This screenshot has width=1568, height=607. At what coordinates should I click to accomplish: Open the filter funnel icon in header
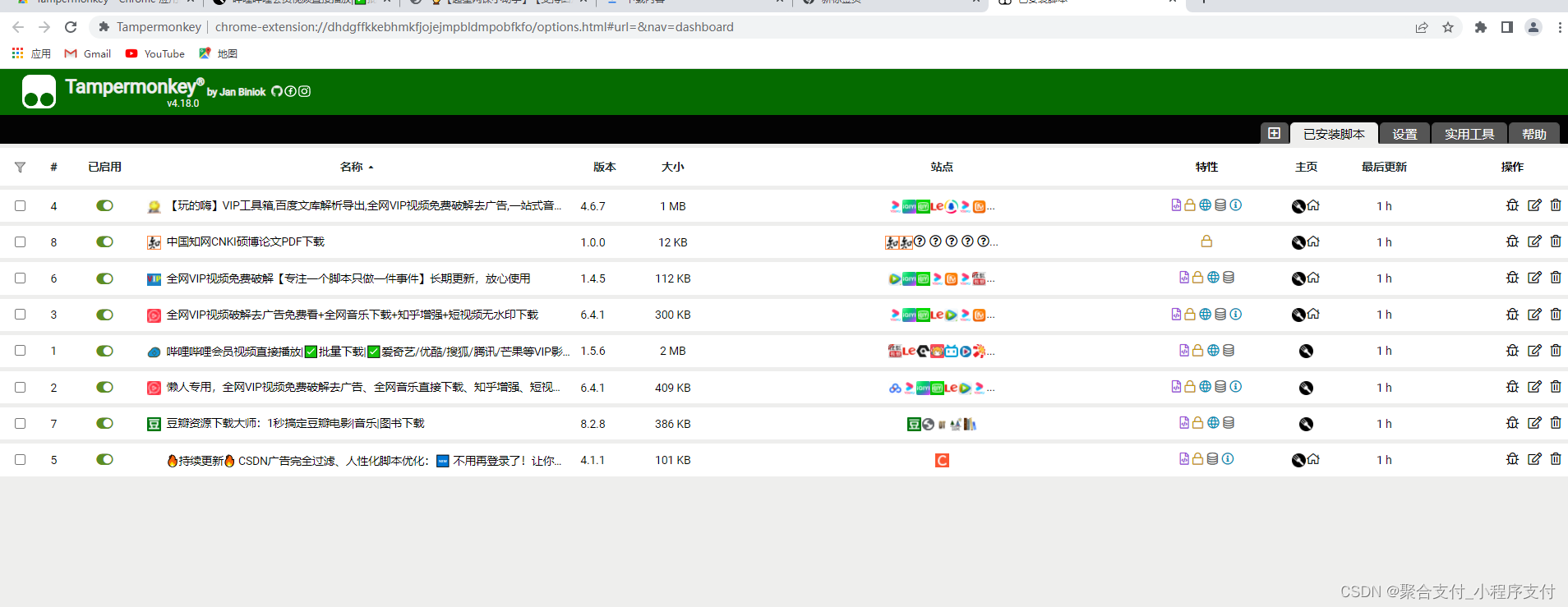pos(20,168)
